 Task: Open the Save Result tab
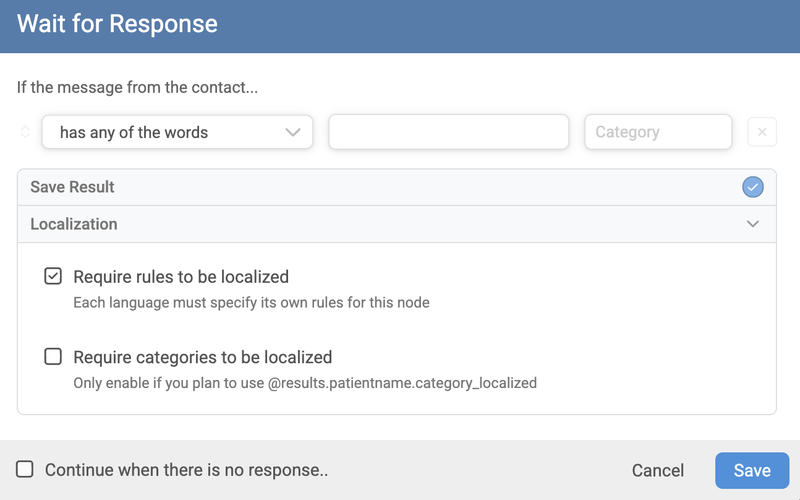73,187
